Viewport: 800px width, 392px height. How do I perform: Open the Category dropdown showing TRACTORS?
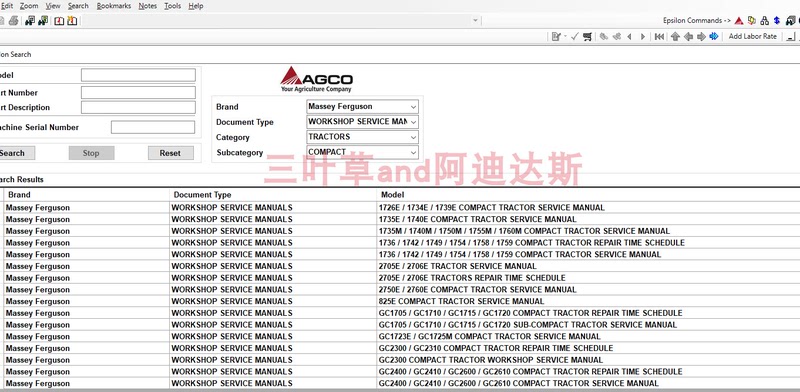click(362, 137)
